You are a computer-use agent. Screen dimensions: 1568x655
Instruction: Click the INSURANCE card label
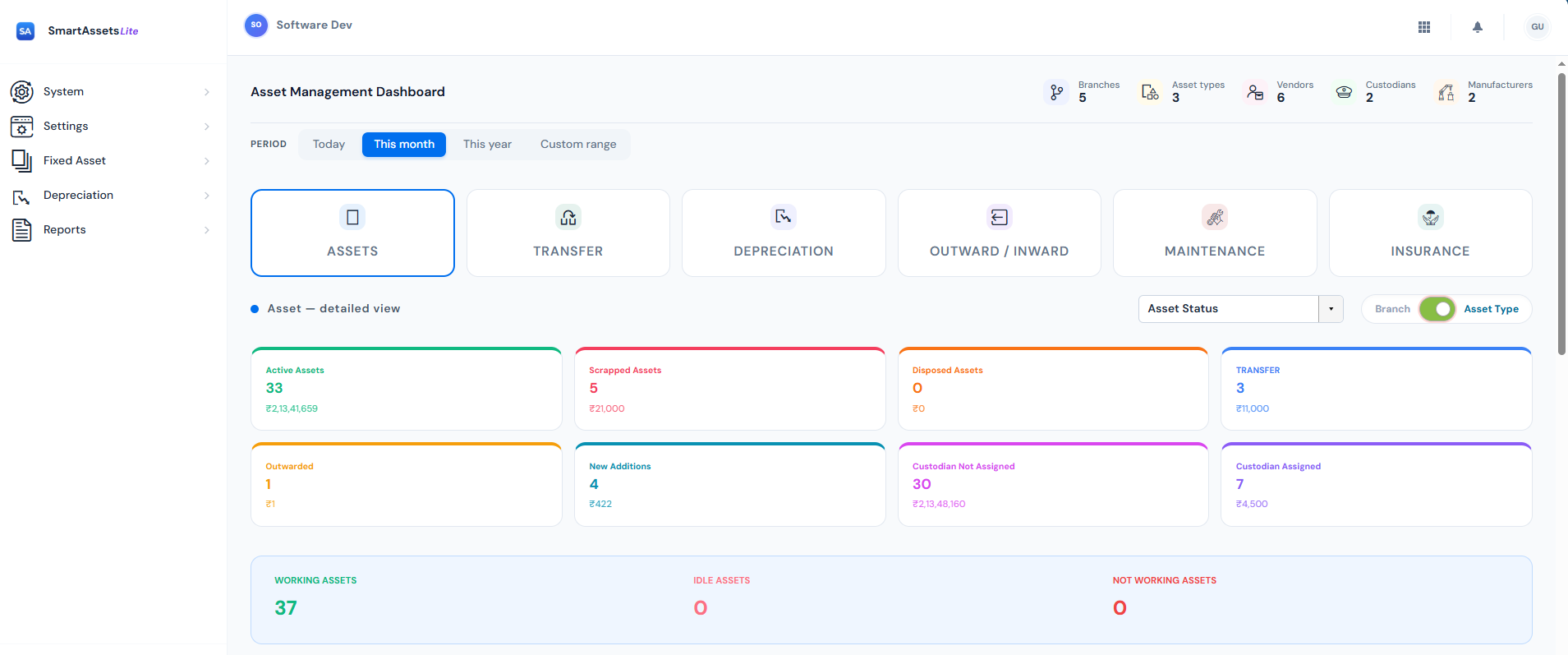click(1430, 251)
